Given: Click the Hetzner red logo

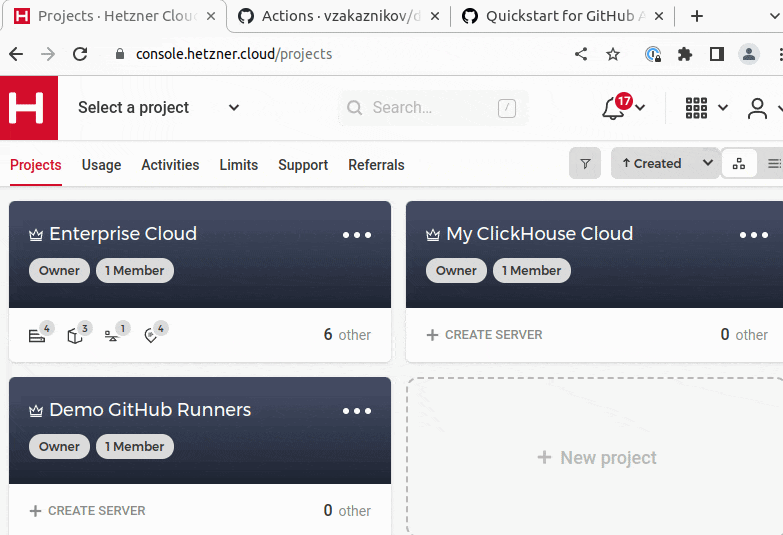Looking at the screenshot, I should [29, 108].
